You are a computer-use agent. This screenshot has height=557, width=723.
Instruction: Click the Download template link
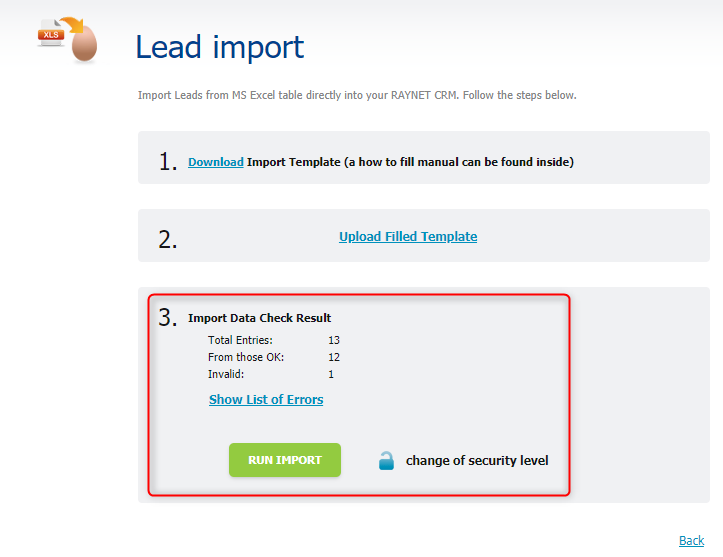point(216,162)
